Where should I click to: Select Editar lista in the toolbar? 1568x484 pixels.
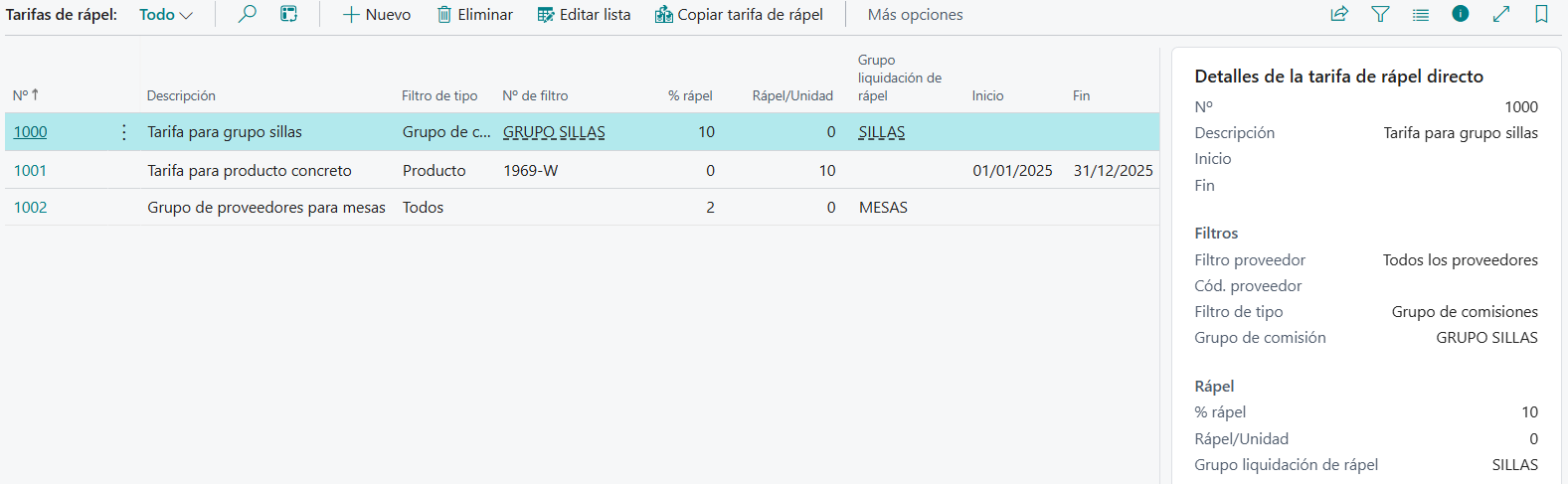coord(584,15)
